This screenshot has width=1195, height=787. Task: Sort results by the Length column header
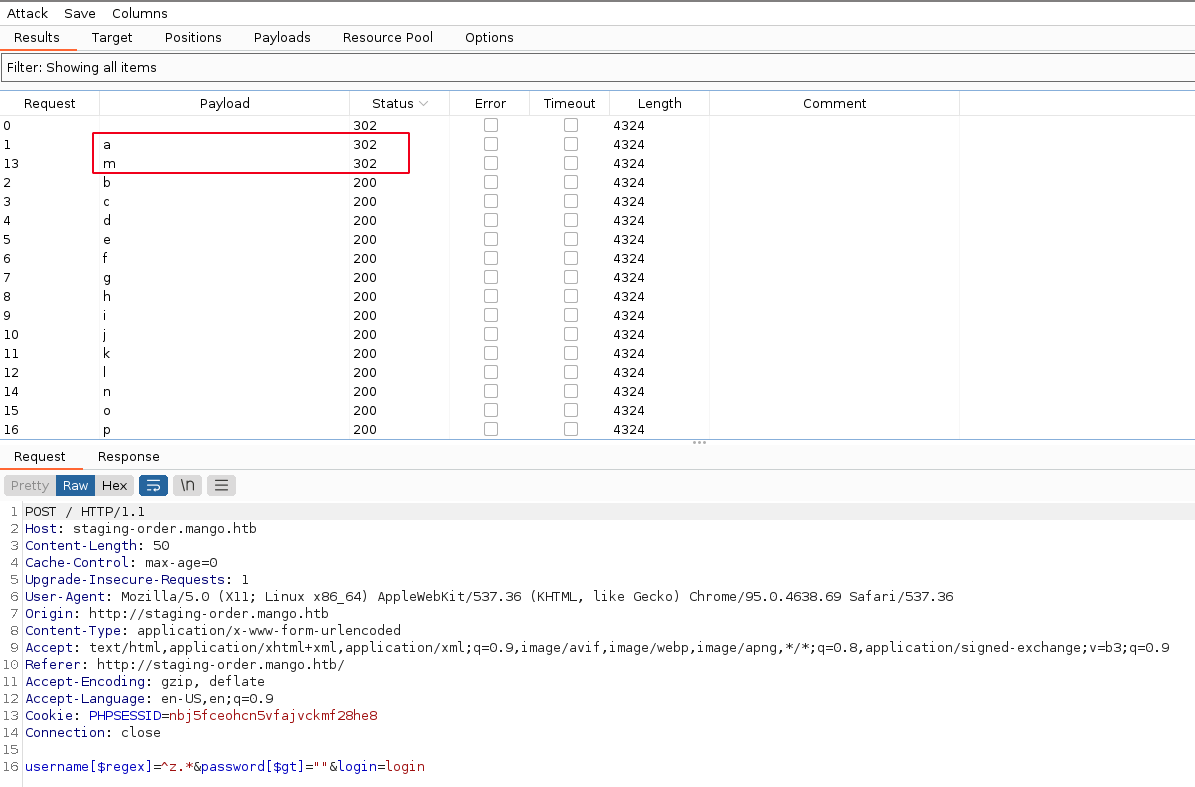tap(659, 104)
